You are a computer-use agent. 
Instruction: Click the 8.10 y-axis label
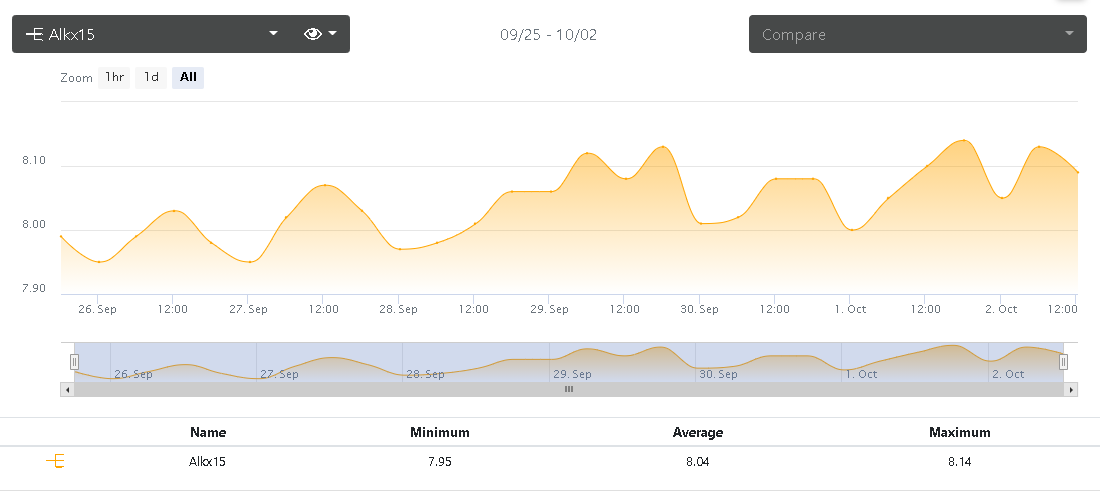[x=34, y=161]
